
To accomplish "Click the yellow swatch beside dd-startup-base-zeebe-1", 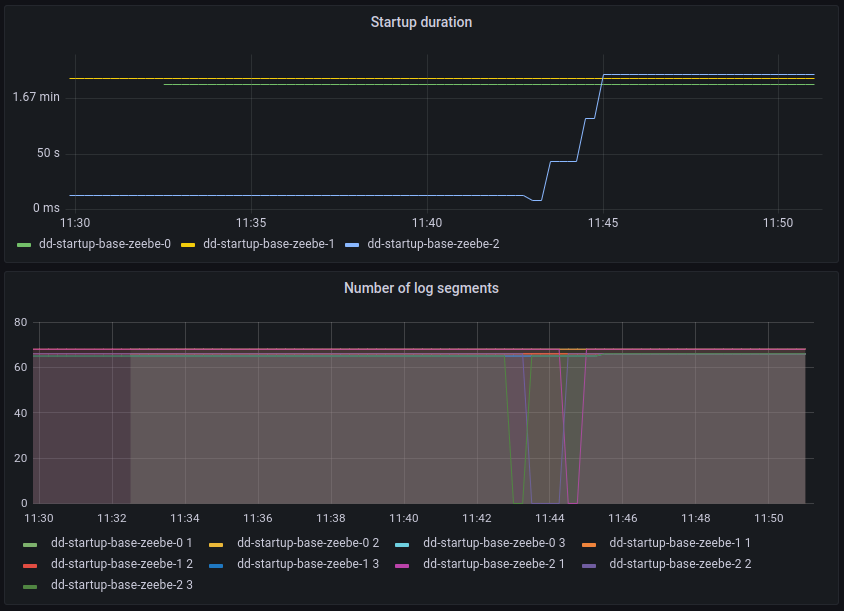I will point(190,243).
